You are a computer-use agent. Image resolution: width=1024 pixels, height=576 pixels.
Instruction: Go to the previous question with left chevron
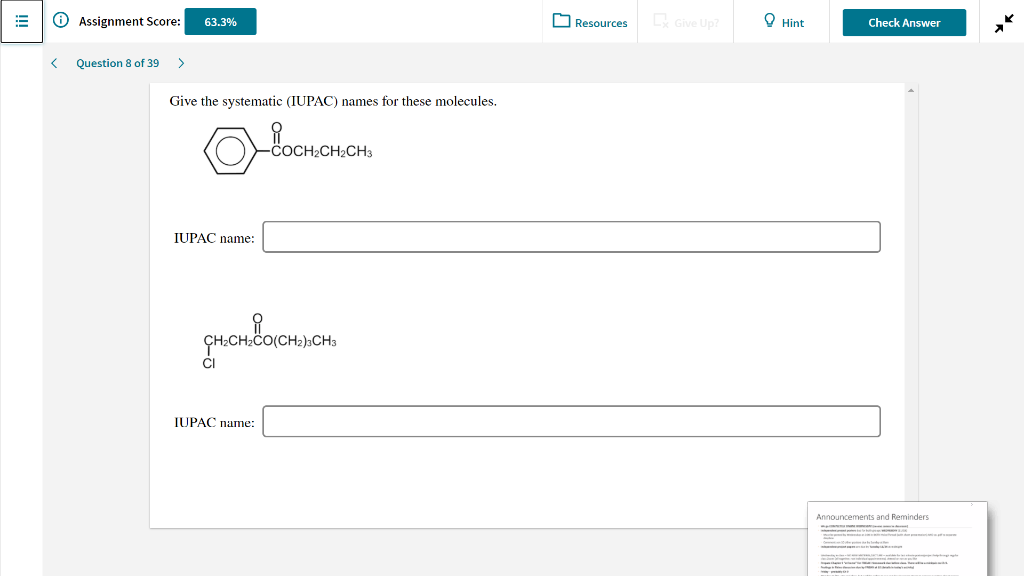click(54, 62)
